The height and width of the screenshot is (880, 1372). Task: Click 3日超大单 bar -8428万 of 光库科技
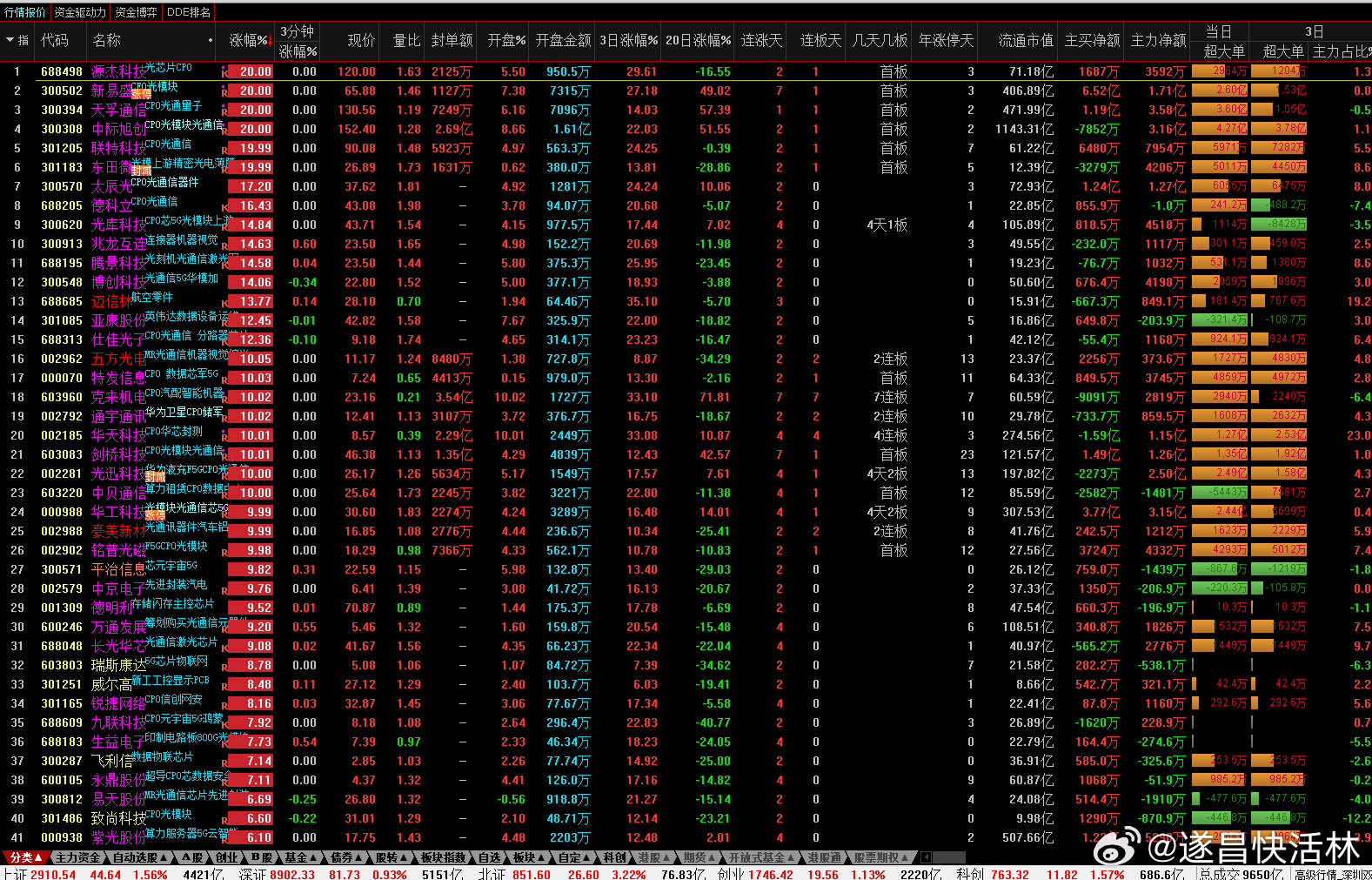pyautogui.click(x=1279, y=225)
